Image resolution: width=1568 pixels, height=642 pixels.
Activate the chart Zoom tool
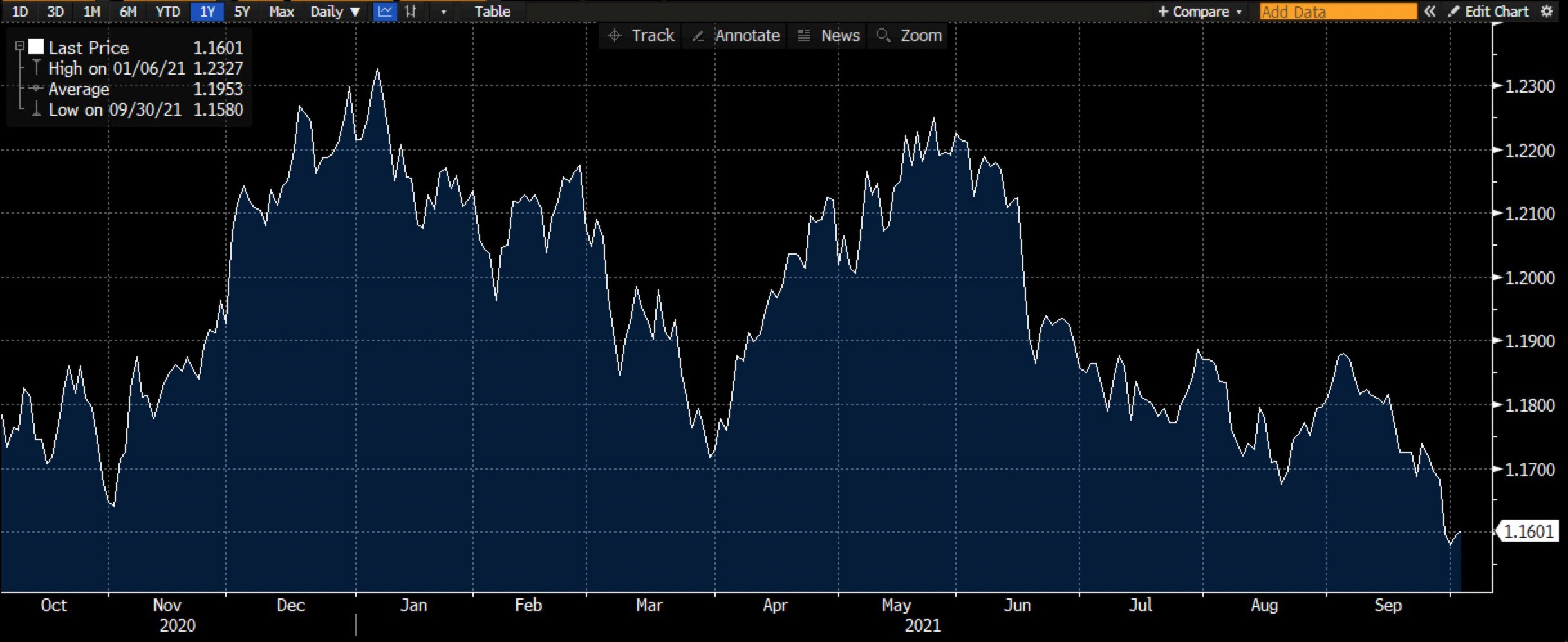pyautogui.click(x=908, y=35)
